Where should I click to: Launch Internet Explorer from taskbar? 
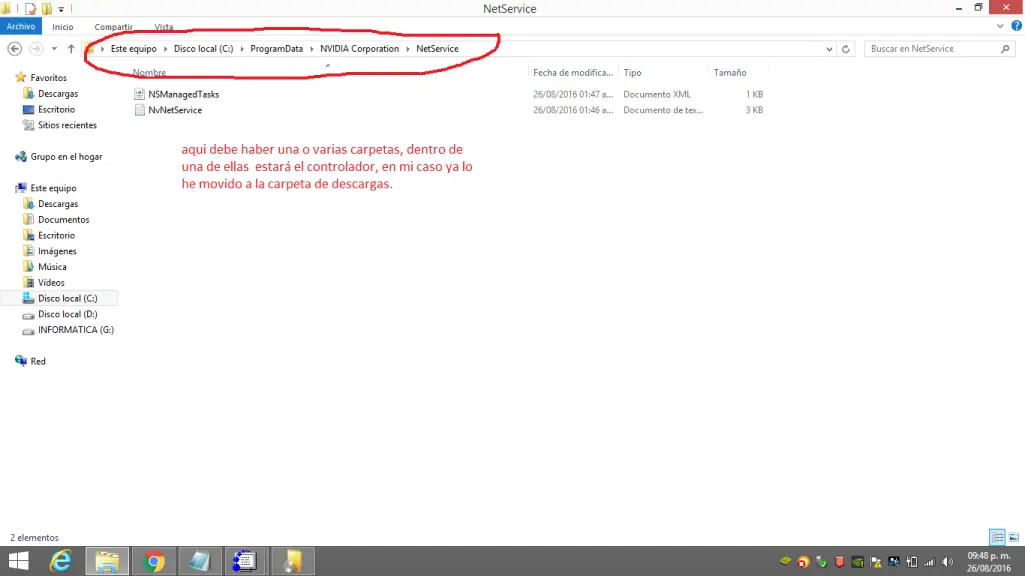(60, 561)
